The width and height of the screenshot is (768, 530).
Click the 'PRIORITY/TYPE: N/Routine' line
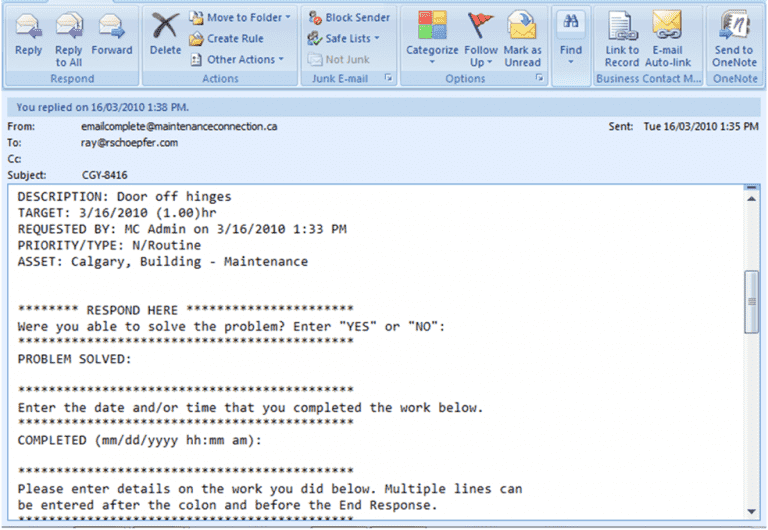(109, 245)
